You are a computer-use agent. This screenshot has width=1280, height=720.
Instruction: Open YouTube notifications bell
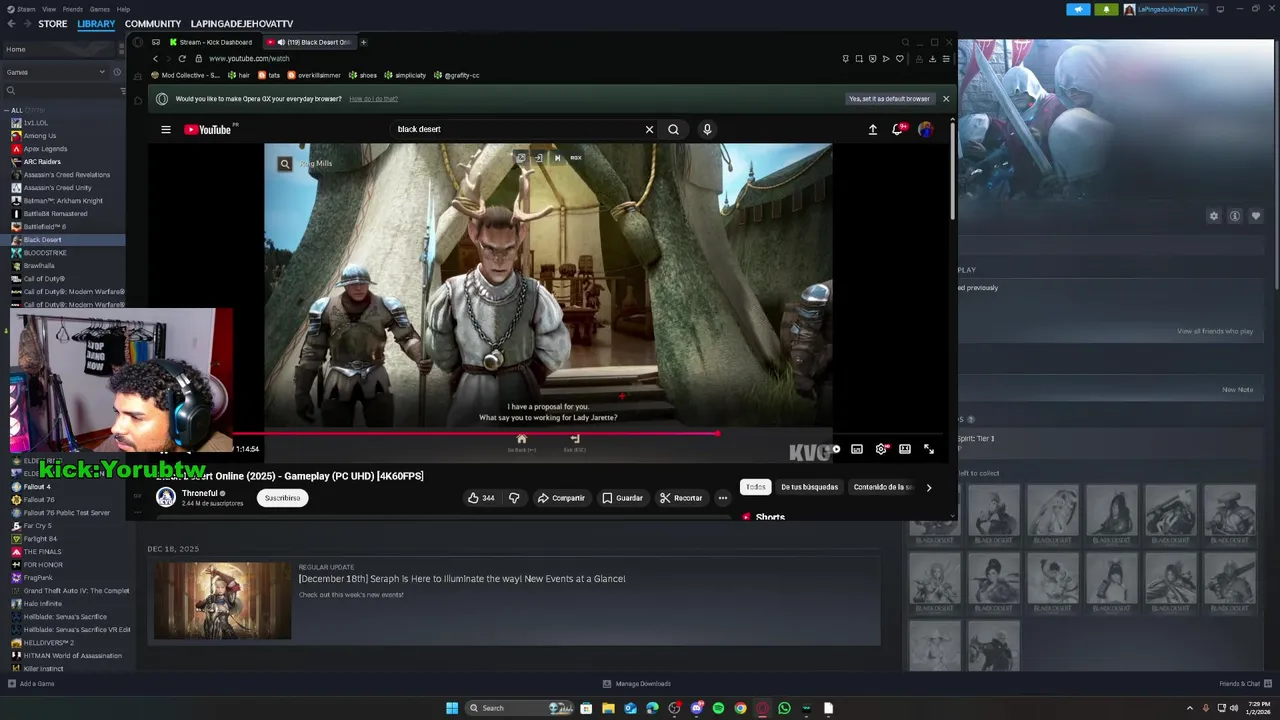click(898, 129)
